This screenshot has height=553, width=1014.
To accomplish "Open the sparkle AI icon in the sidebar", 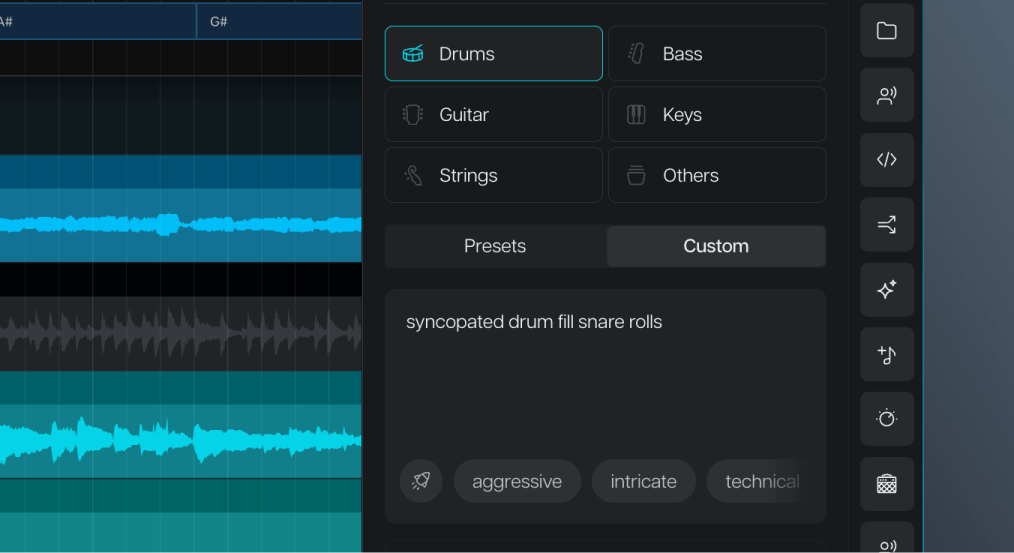I will pos(887,289).
